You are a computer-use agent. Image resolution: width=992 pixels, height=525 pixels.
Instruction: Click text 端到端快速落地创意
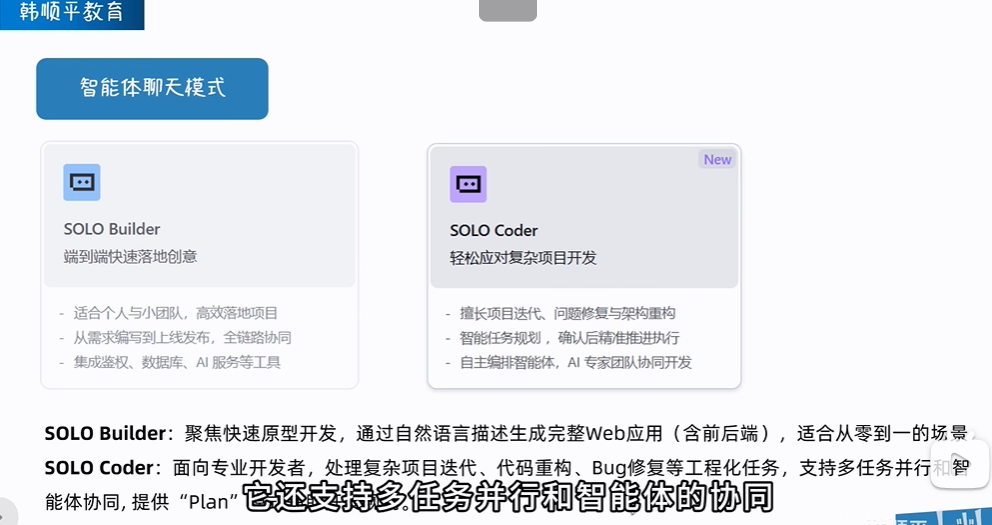click(x=130, y=257)
